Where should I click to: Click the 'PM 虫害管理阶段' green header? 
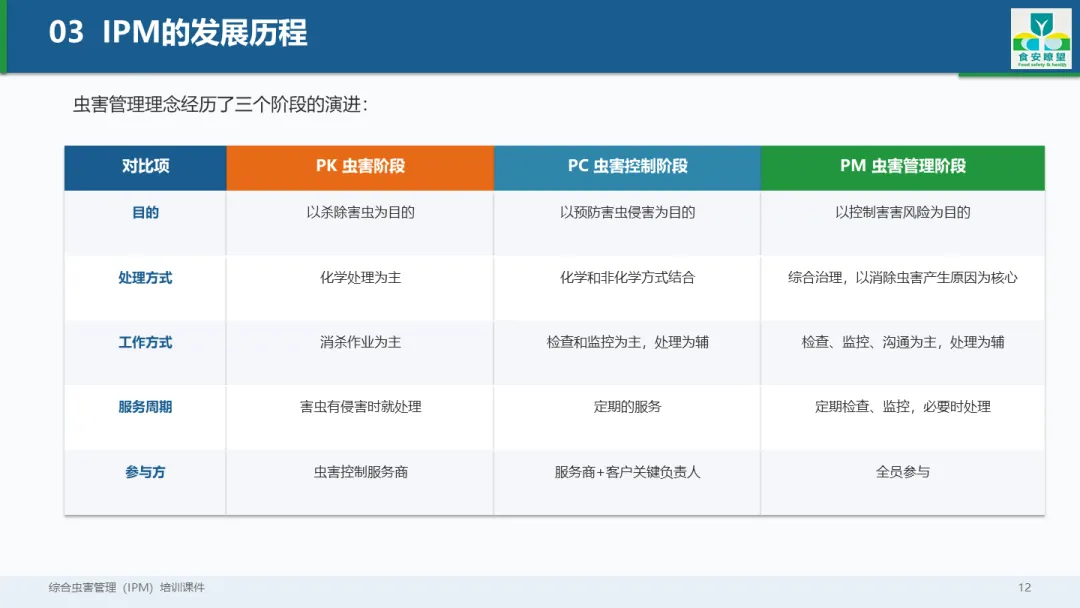[x=903, y=166]
